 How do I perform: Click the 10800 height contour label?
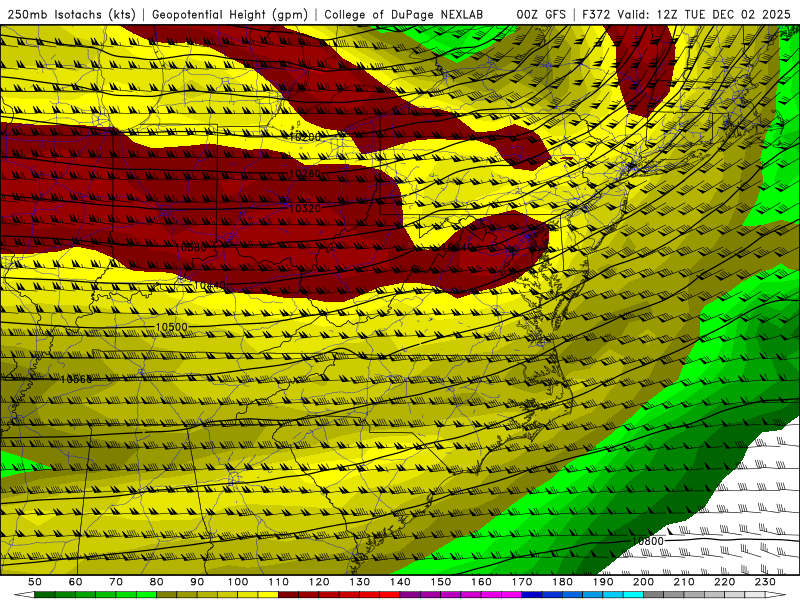click(x=647, y=541)
